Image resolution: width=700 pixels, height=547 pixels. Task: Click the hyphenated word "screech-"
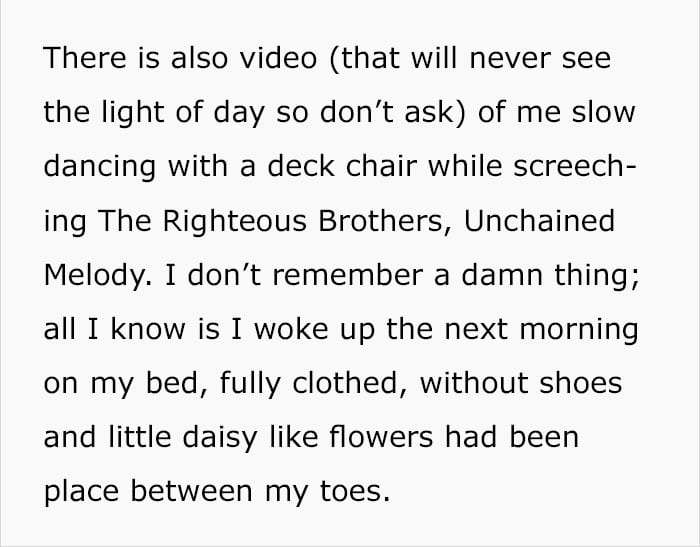(575, 166)
